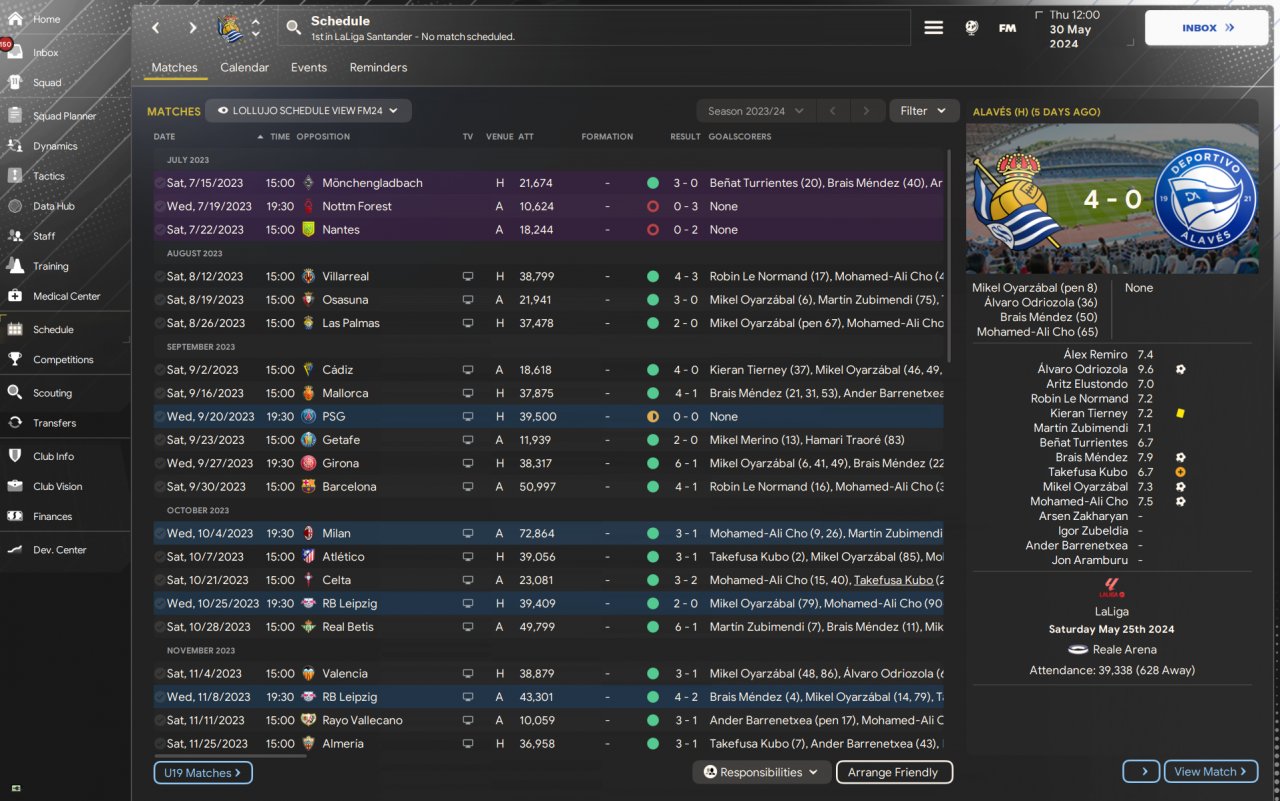This screenshot has width=1280, height=801.
Task: Click the up/down chevrons beside the club badge
Action: pos(255,28)
